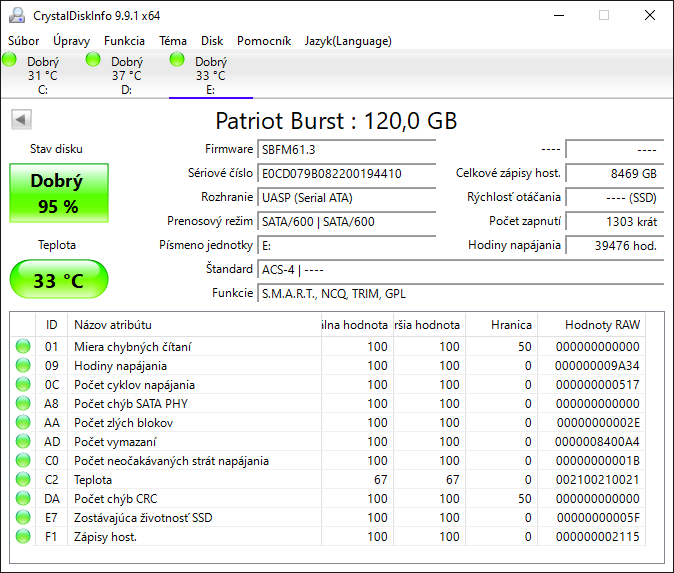Click status icon of attribute DA row
Screen dimensions: 674x573
23,499
